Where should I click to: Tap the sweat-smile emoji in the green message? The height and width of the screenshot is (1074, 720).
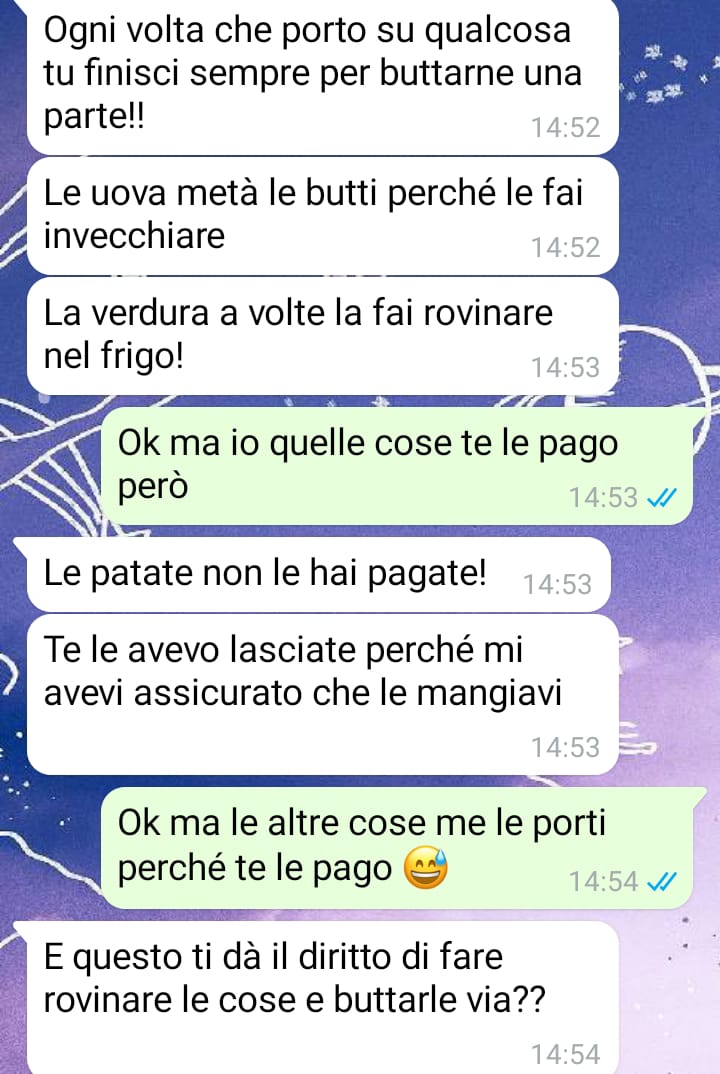[x=425, y=868]
